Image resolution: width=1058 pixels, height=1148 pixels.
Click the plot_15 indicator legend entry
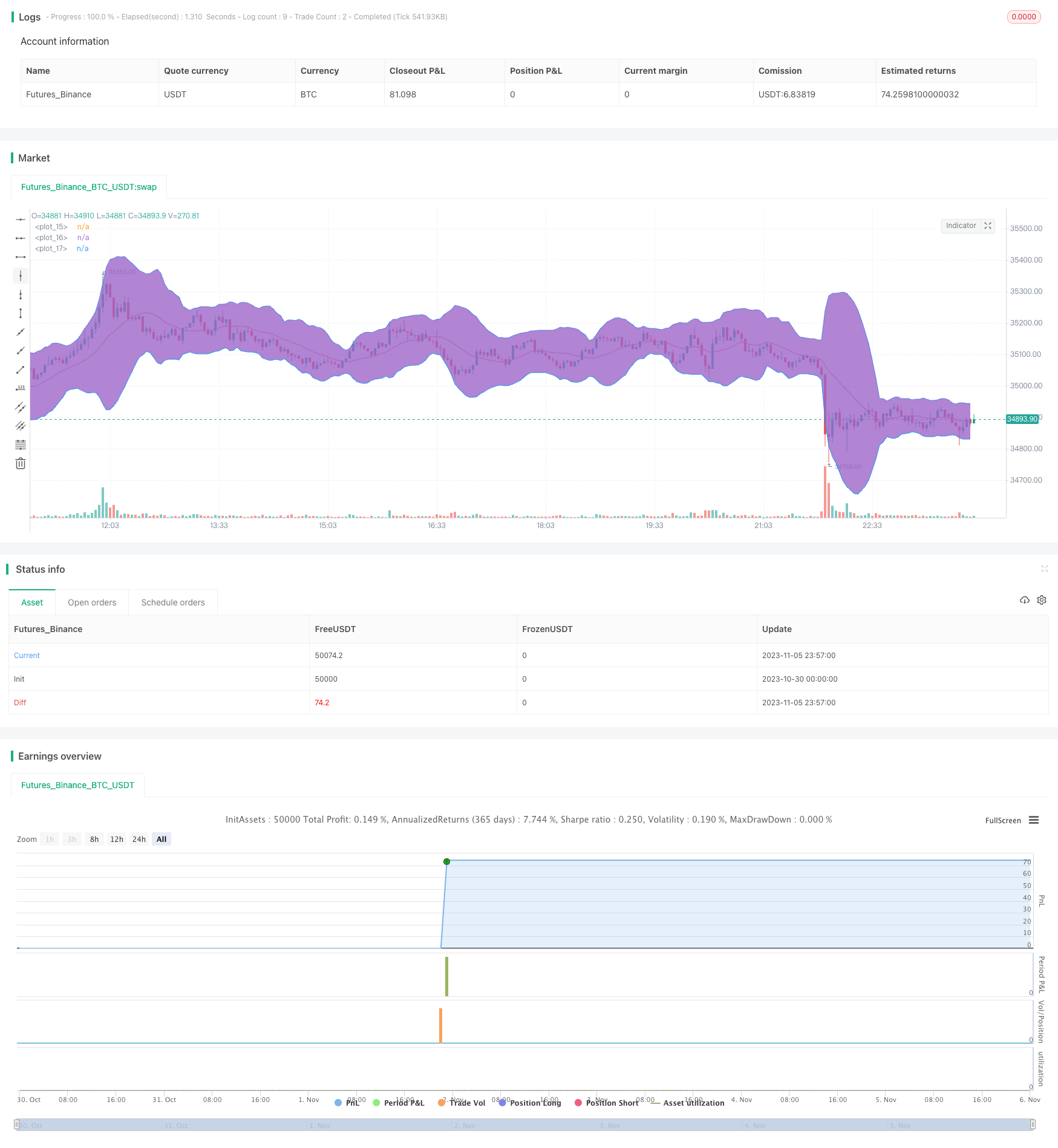point(62,227)
